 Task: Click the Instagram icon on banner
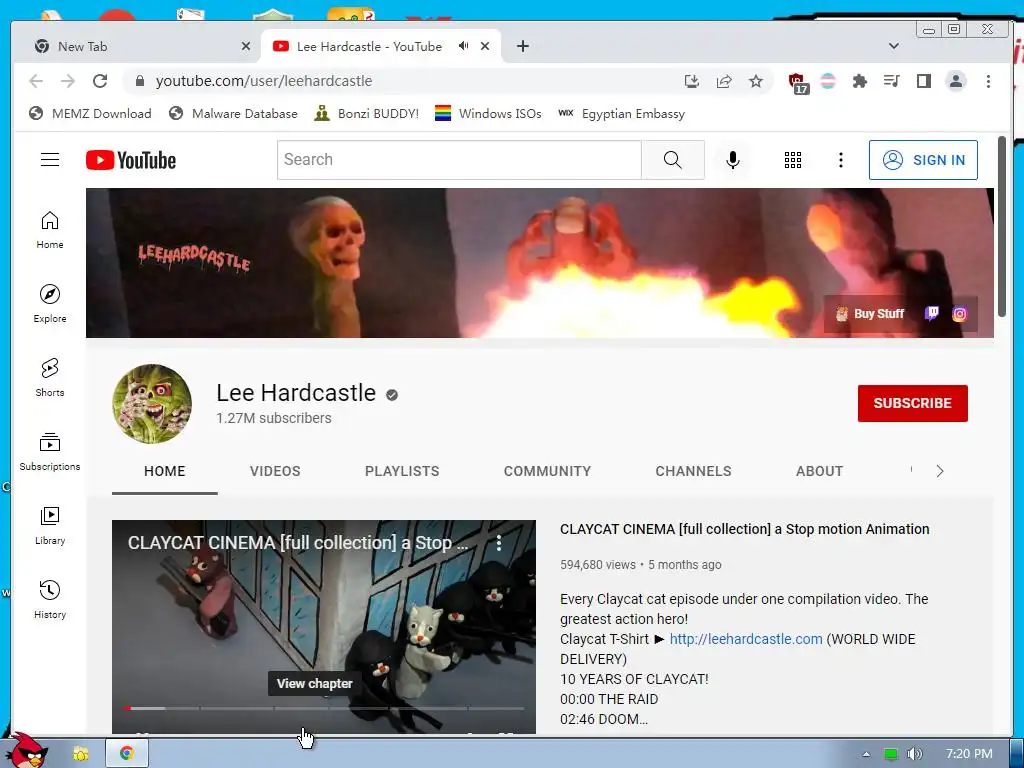pos(959,314)
